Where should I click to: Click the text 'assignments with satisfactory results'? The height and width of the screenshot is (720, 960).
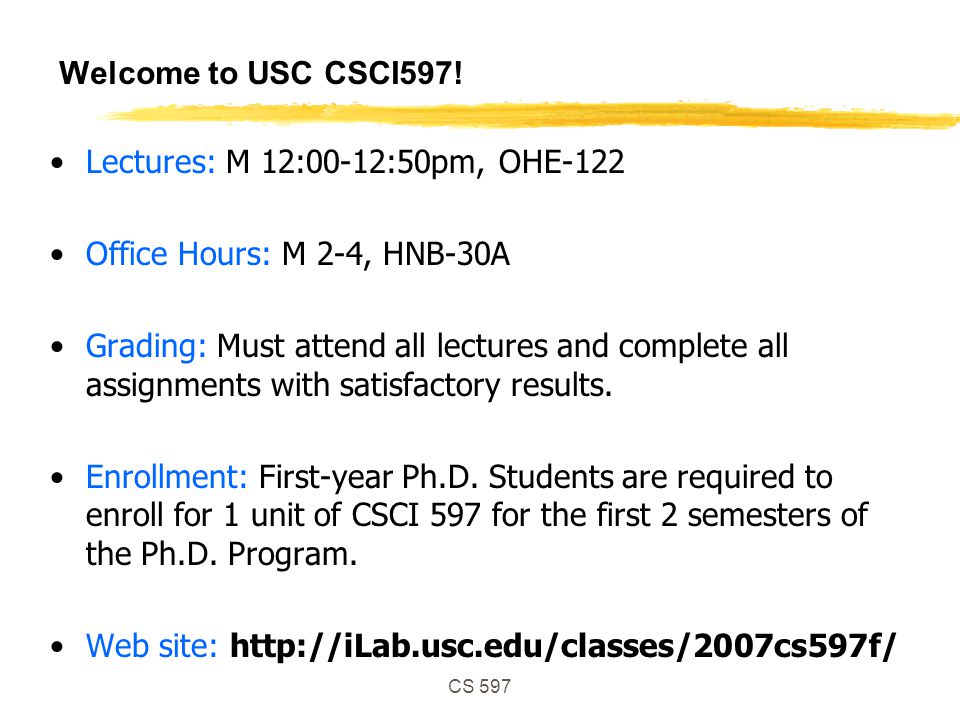pos(347,386)
